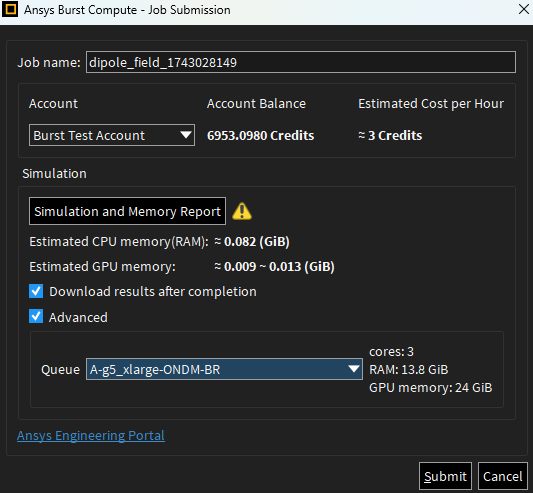Click the Job name input field
This screenshot has width=533, height=493.
pos(301,62)
